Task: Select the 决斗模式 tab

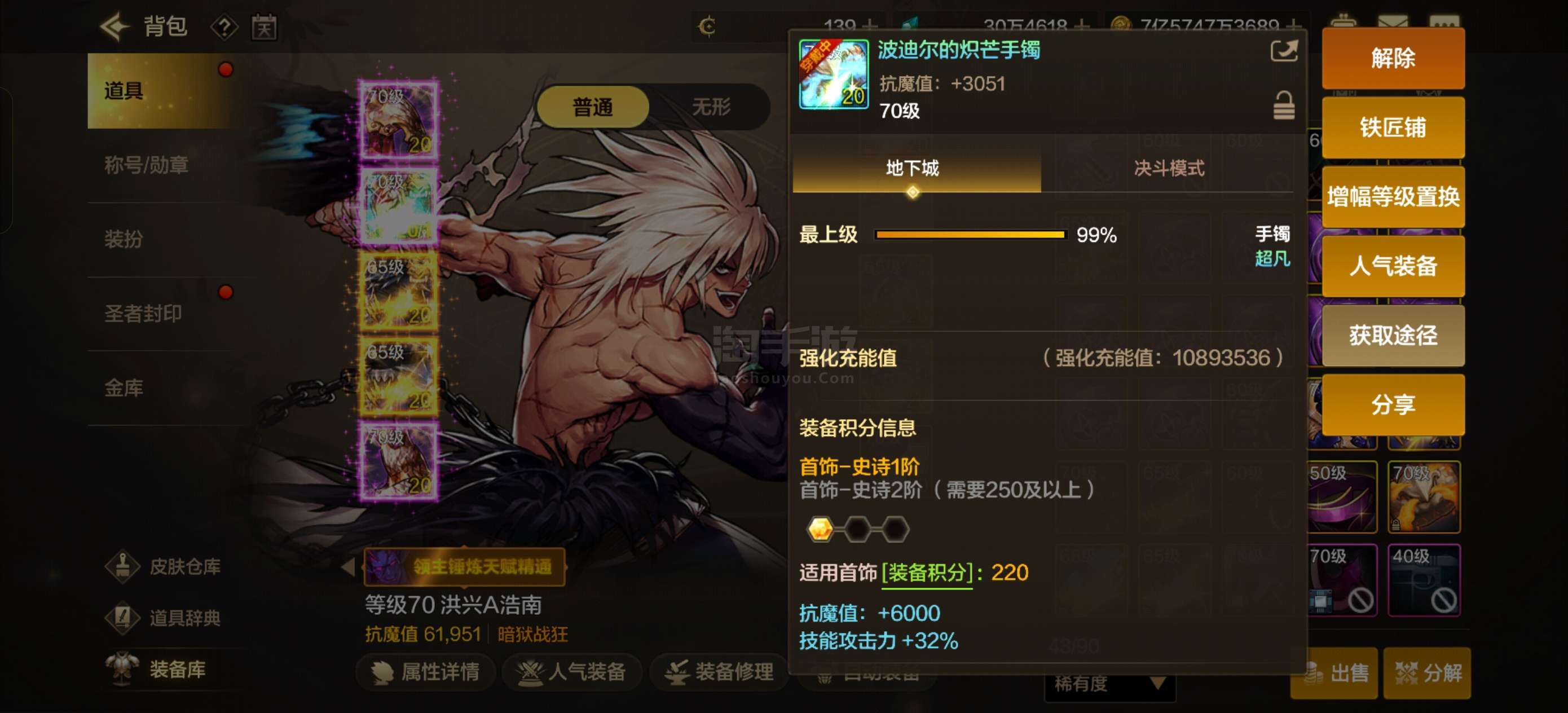Action: pos(1168,168)
